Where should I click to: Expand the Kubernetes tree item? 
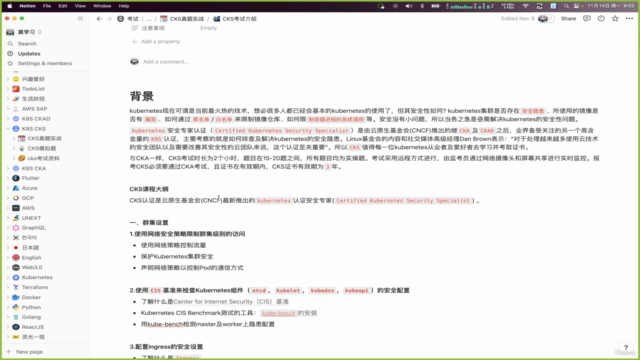coord(8,277)
